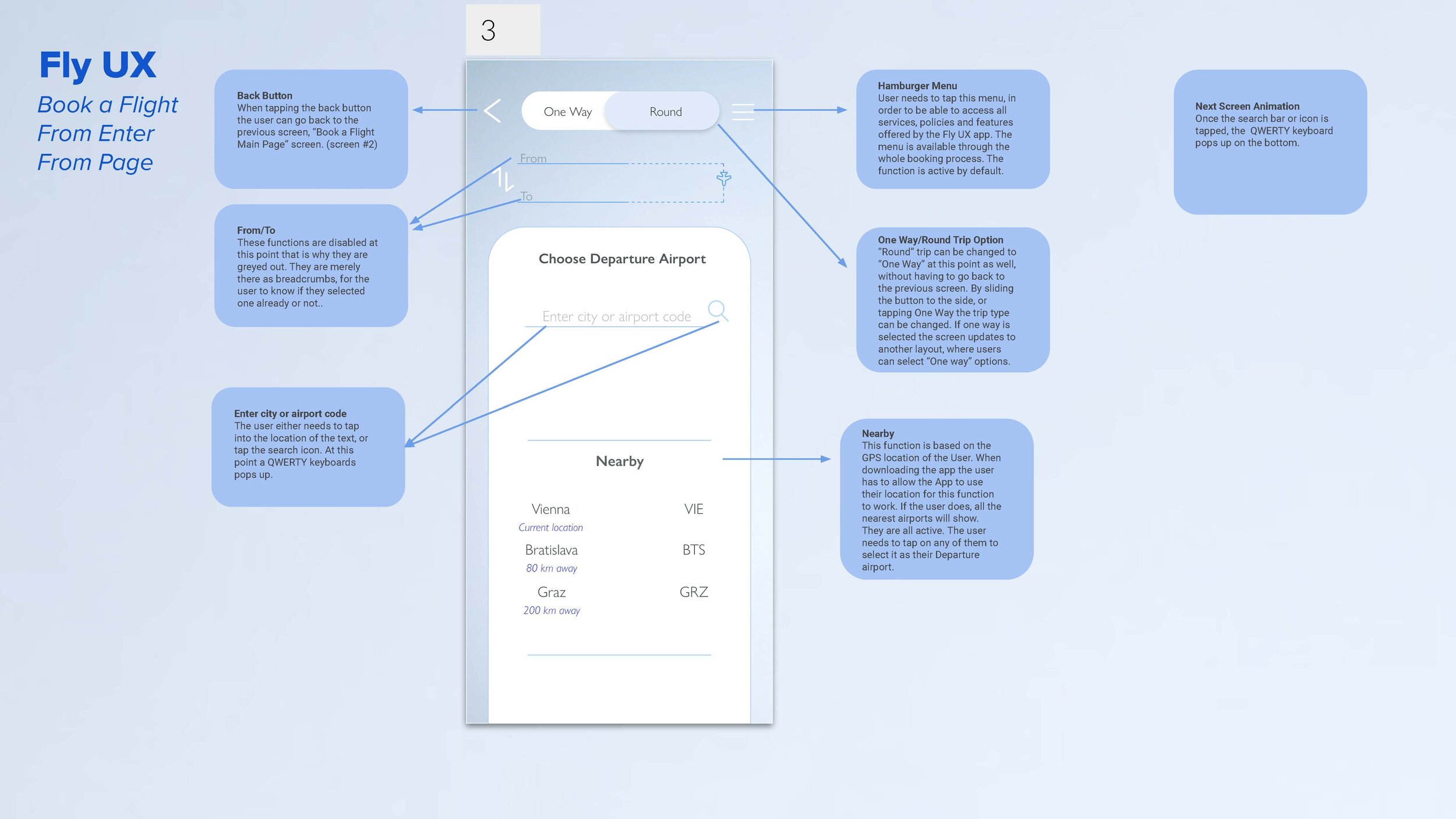This screenshot has height=819, width=1456.
Task: Tap the airport filter/sort icon near To field
Action: (x=725, y=178)
